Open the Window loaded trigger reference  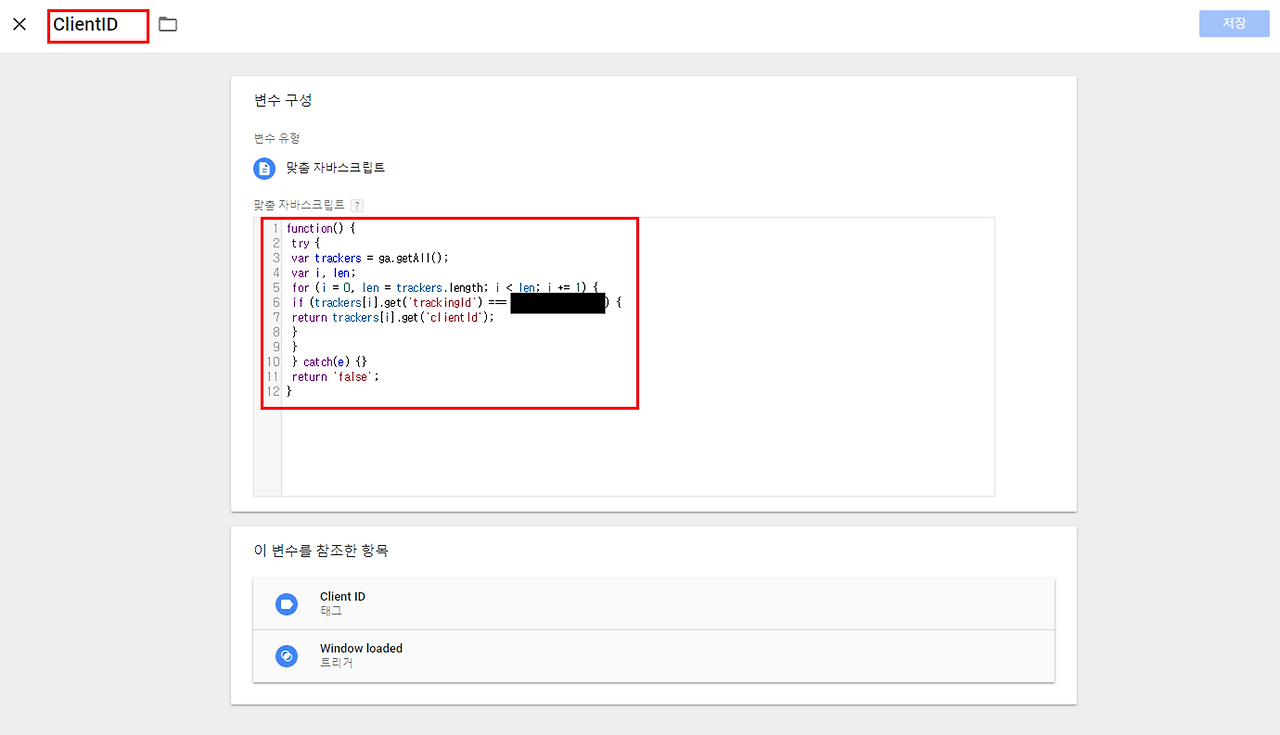pyautogui.click(x=654, y=656)
